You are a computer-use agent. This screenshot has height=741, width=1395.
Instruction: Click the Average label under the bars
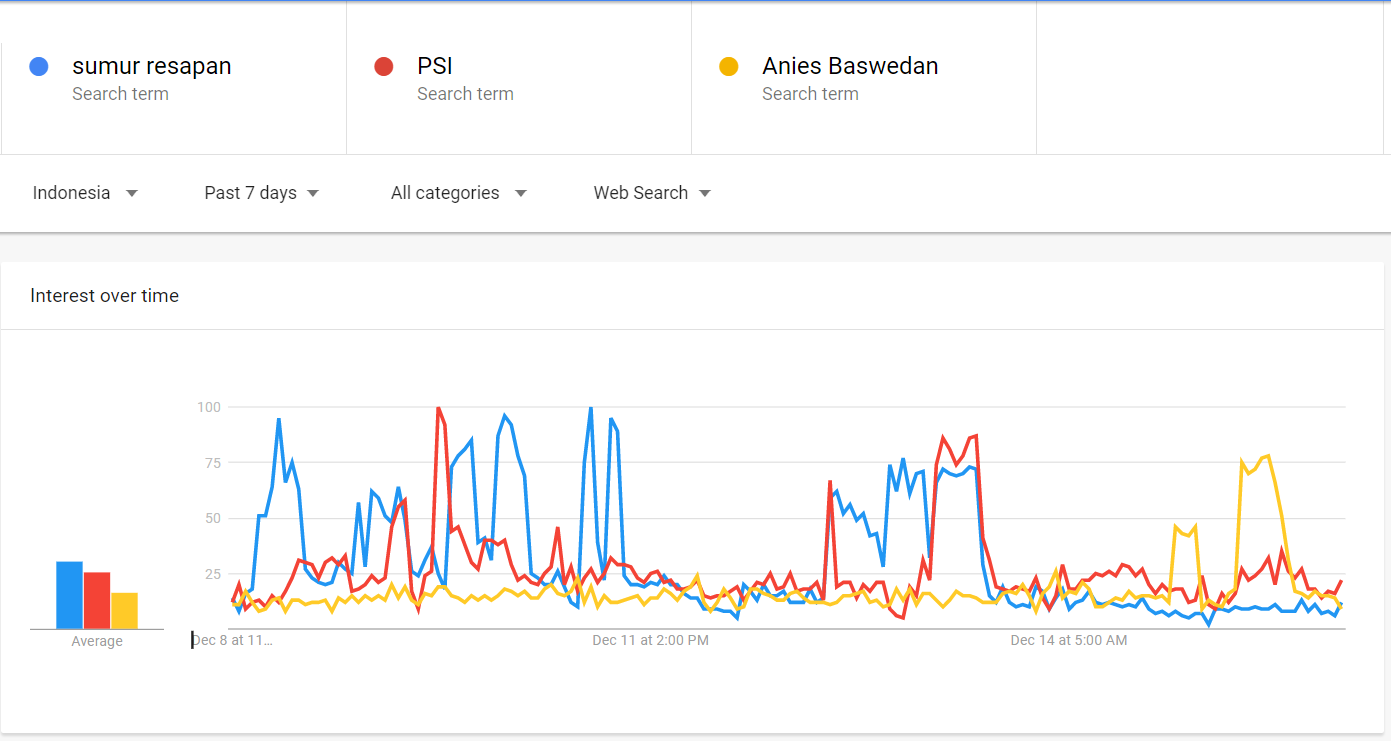point(97,642)
